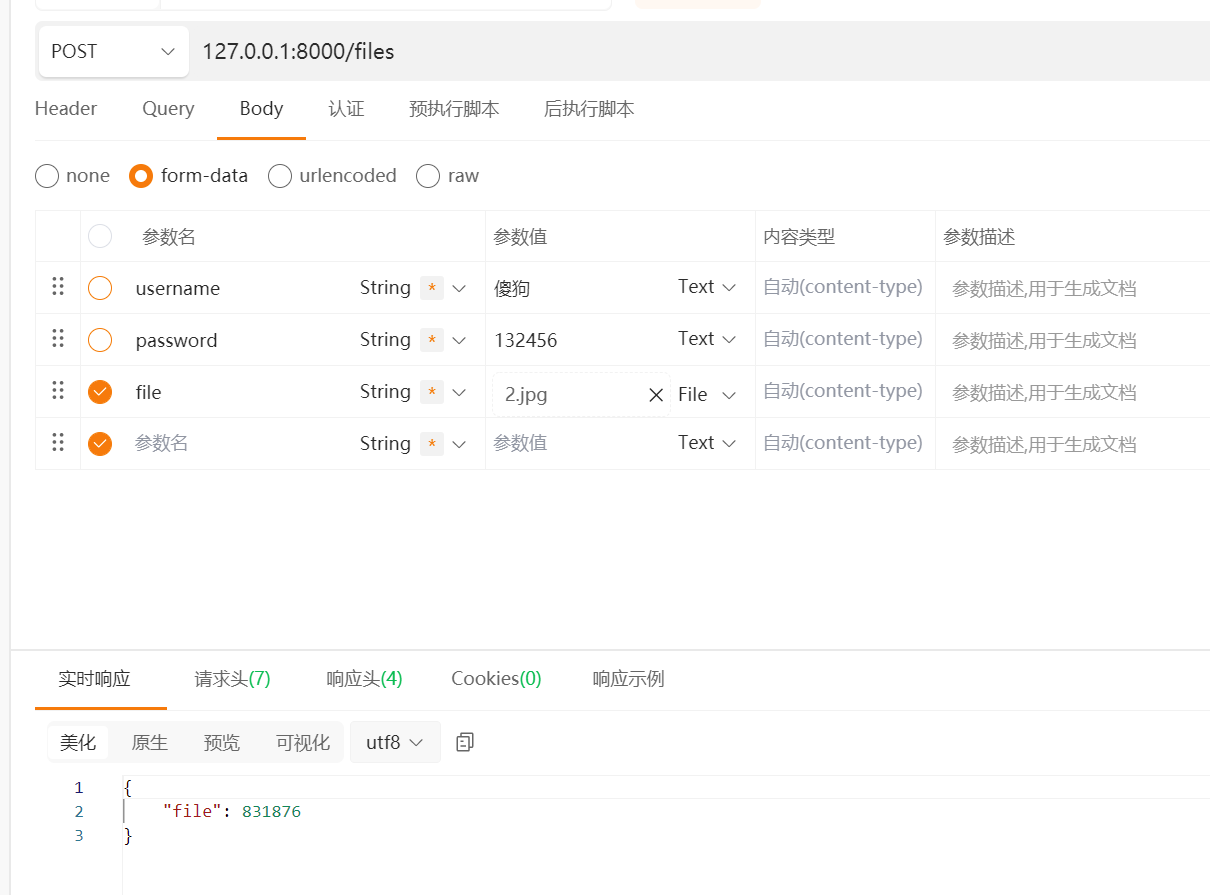Open the 响应头(4) tab

[x=364, y=679]
